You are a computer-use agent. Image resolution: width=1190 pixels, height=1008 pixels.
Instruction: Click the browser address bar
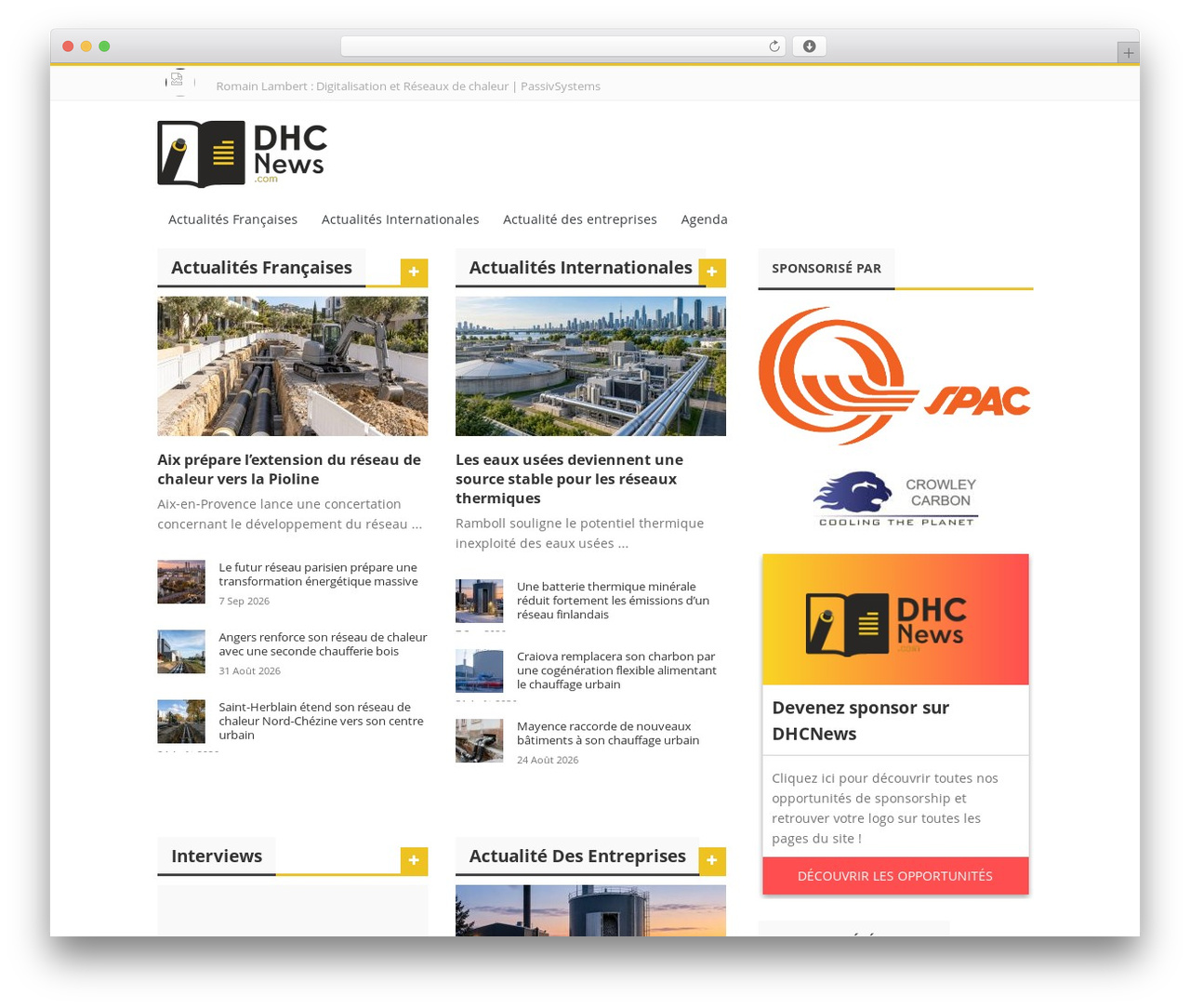pyautogui.click(x=562, y=46)
